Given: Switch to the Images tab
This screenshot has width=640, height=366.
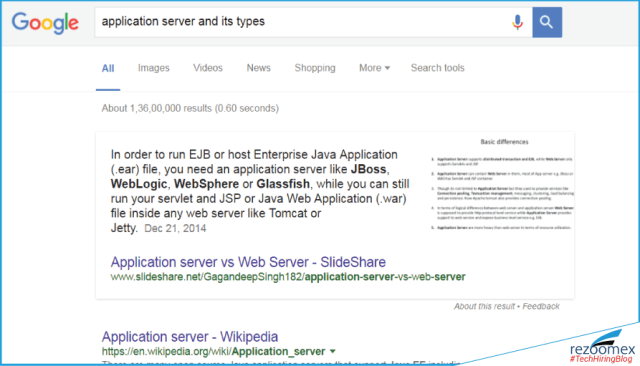Looking at the screenshot, I should pyautogui.click(x=153, y=68).
